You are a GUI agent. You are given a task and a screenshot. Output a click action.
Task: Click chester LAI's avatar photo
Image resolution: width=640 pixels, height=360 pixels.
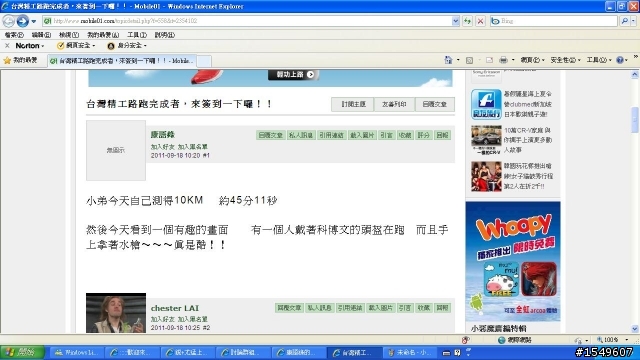pyautogui.click(x=116, y=313)
